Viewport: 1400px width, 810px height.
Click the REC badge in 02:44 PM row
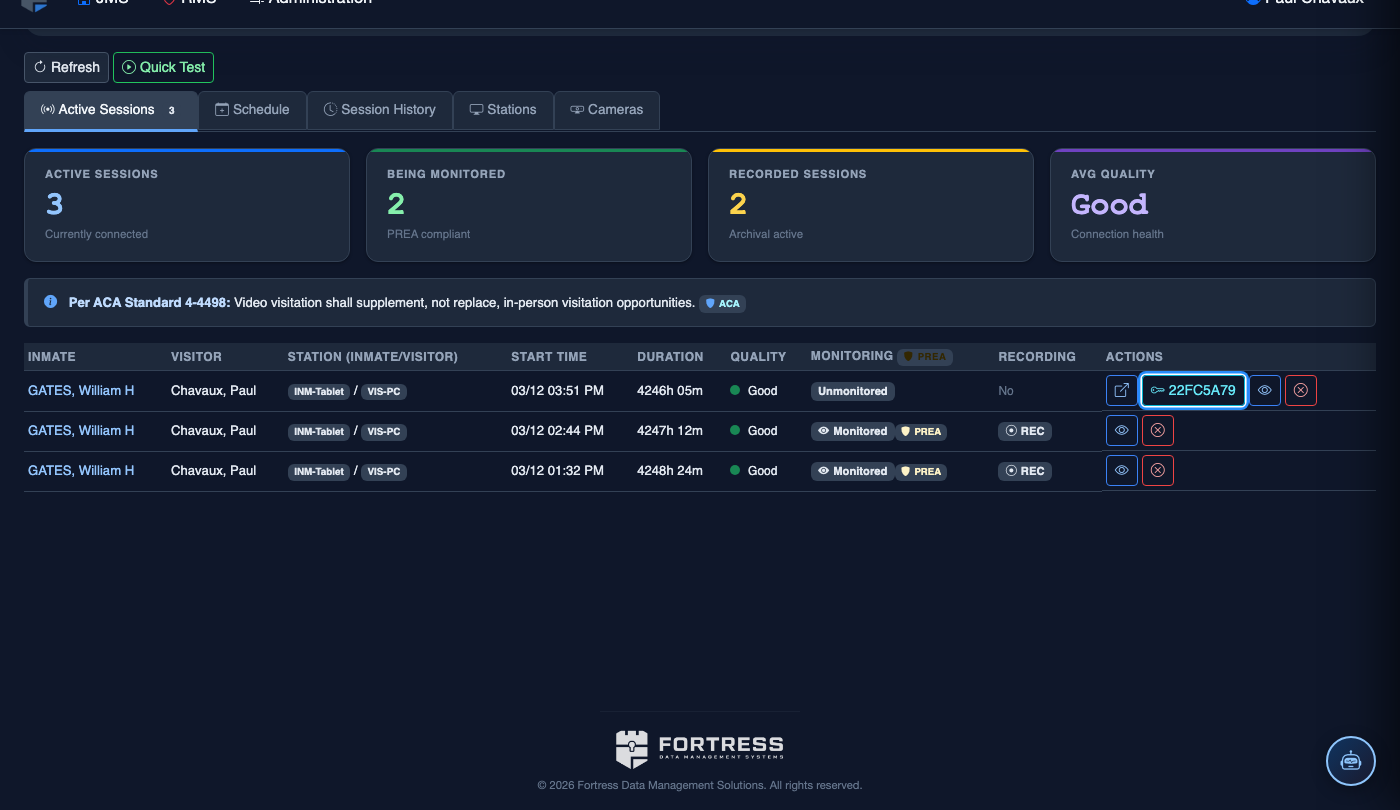tap(1025, 431)
